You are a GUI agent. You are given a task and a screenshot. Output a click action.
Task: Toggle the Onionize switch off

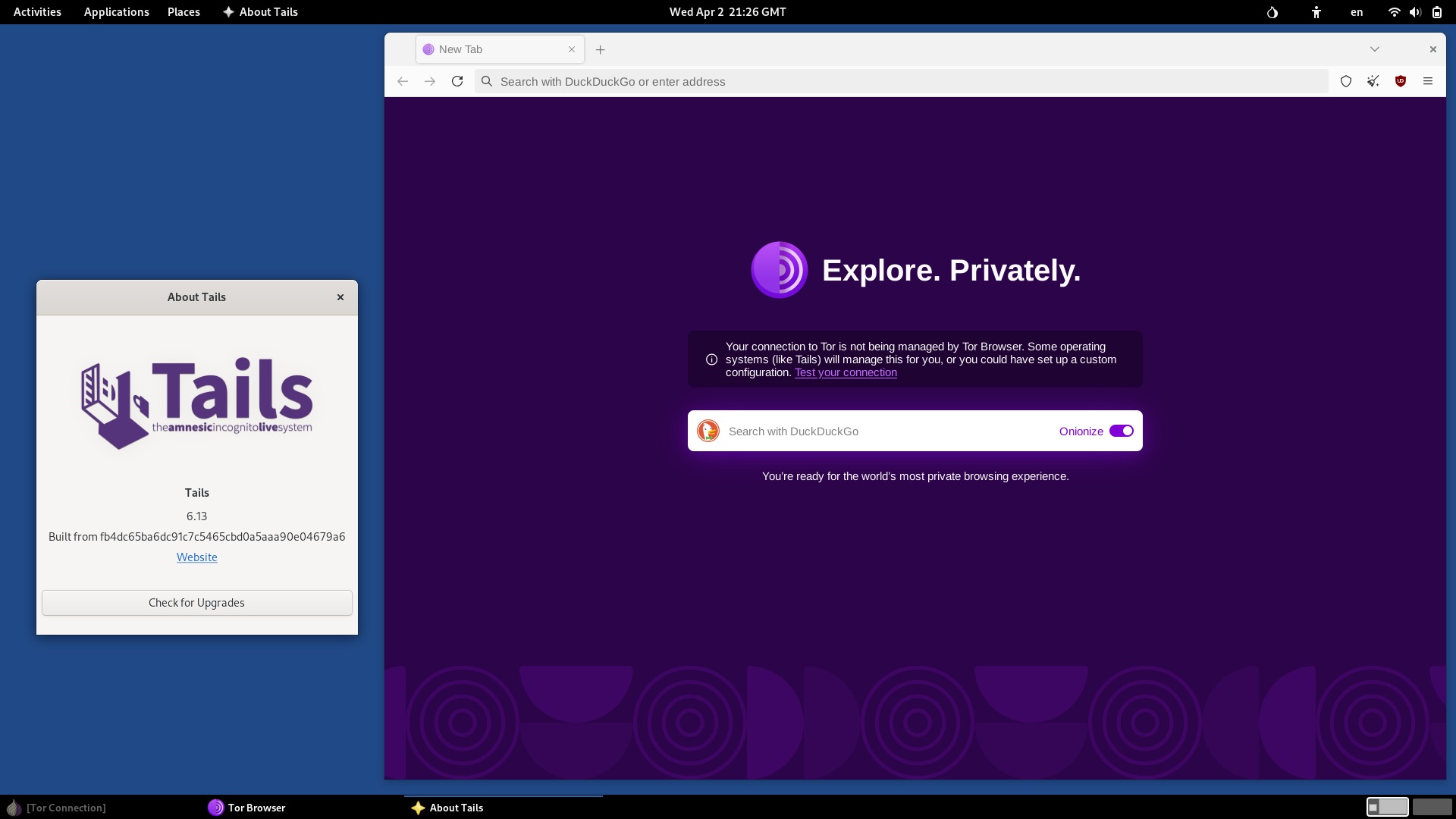click(1121, 431)
